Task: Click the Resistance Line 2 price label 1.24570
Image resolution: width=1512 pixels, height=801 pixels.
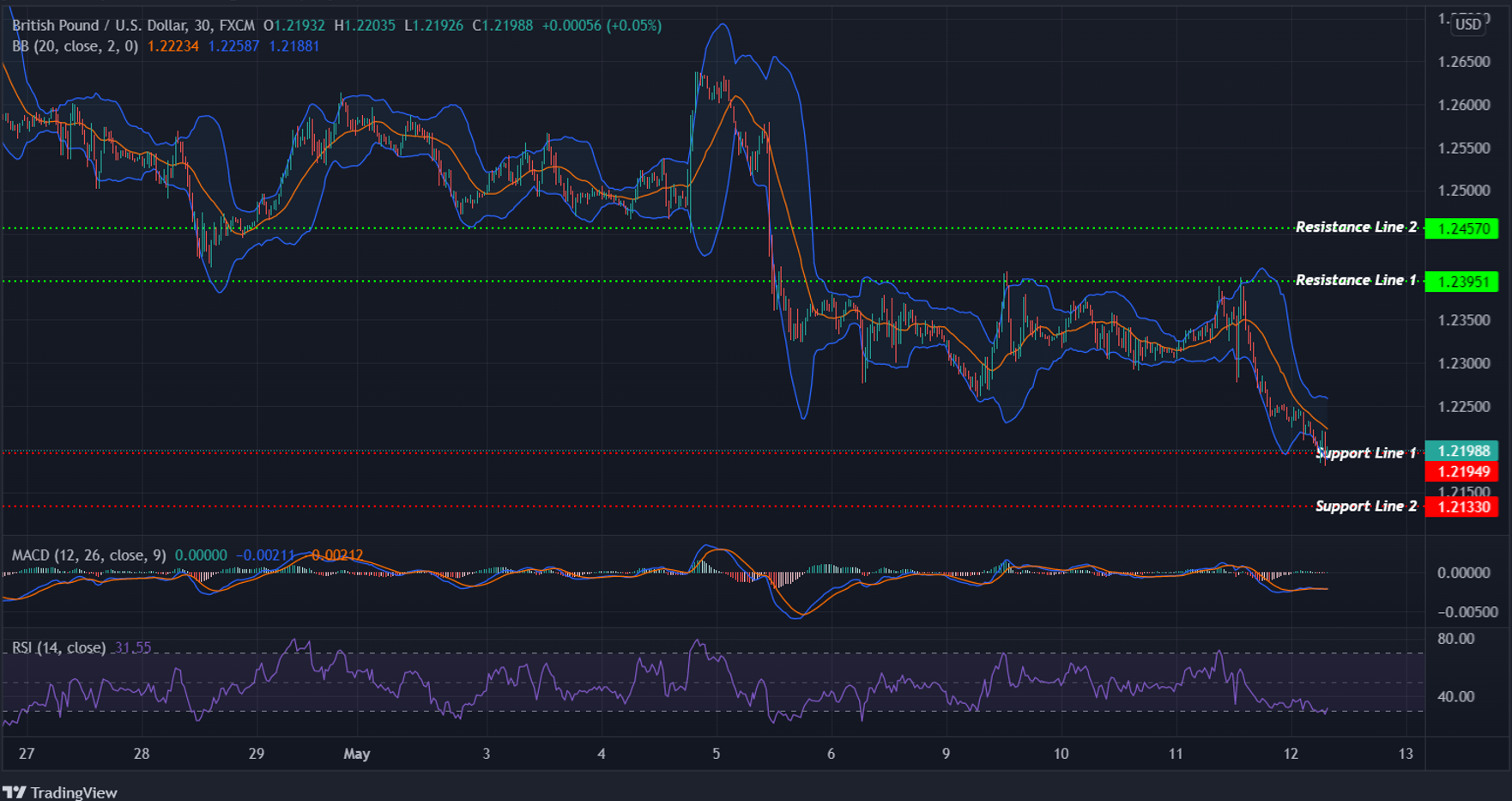Action: tap(1462, 228)
